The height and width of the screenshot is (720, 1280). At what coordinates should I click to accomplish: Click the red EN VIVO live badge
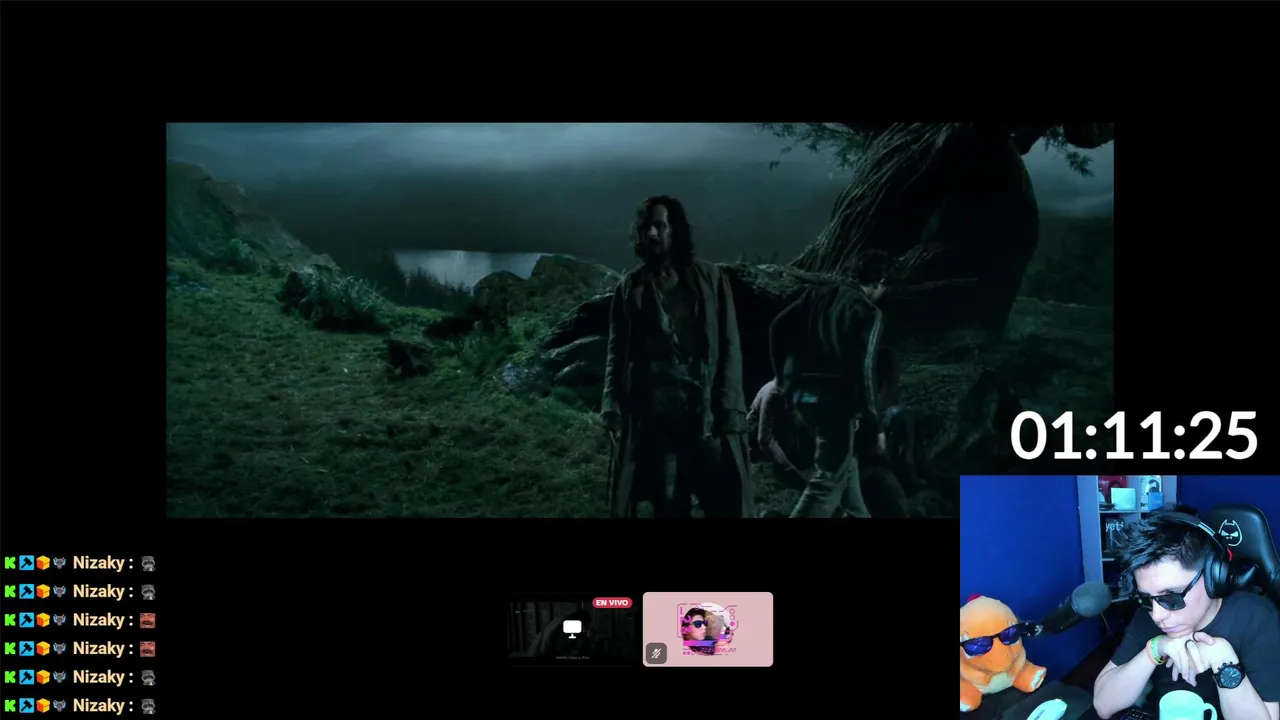point(611,603)
